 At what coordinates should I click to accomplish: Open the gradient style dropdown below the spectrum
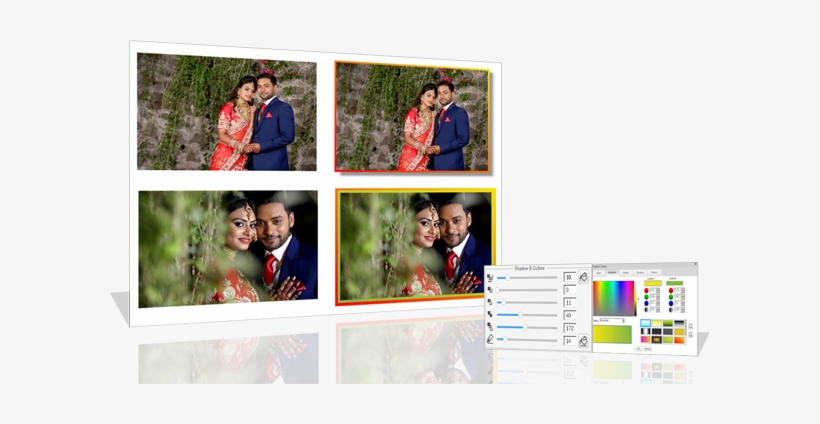pyautogui.click(x=611, y=320)
